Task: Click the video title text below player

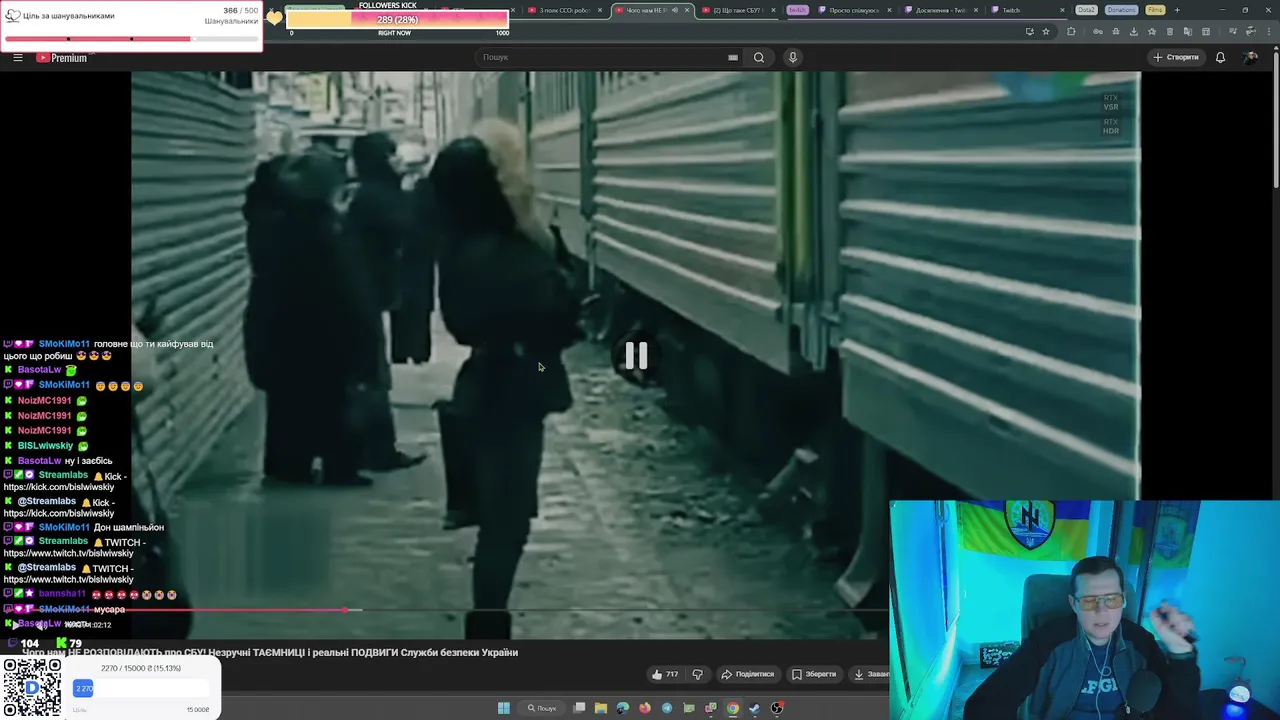Action: pos(270,652)
